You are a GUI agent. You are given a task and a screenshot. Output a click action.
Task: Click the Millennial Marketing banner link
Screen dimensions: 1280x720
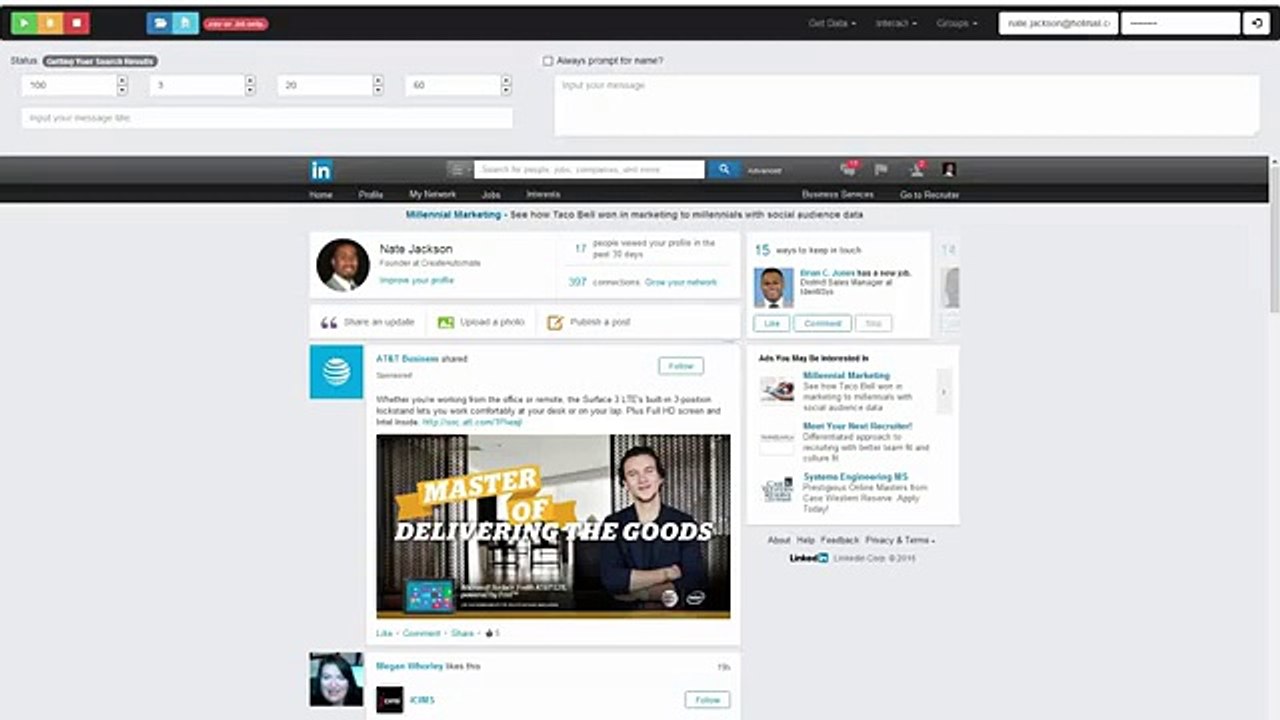tap(453, 215)
